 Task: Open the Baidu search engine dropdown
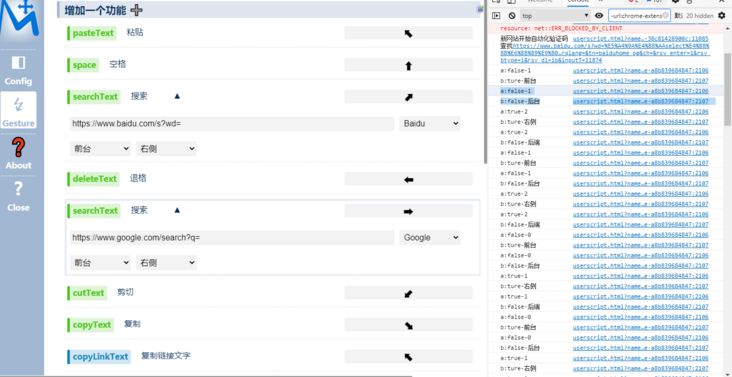point(430,124)
